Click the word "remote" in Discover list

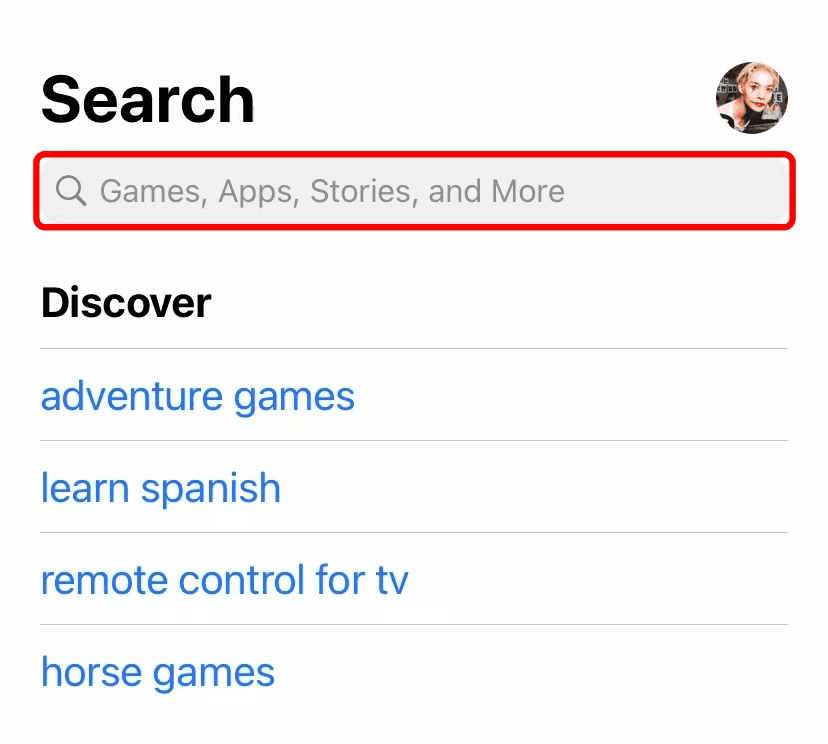point(104,581)
